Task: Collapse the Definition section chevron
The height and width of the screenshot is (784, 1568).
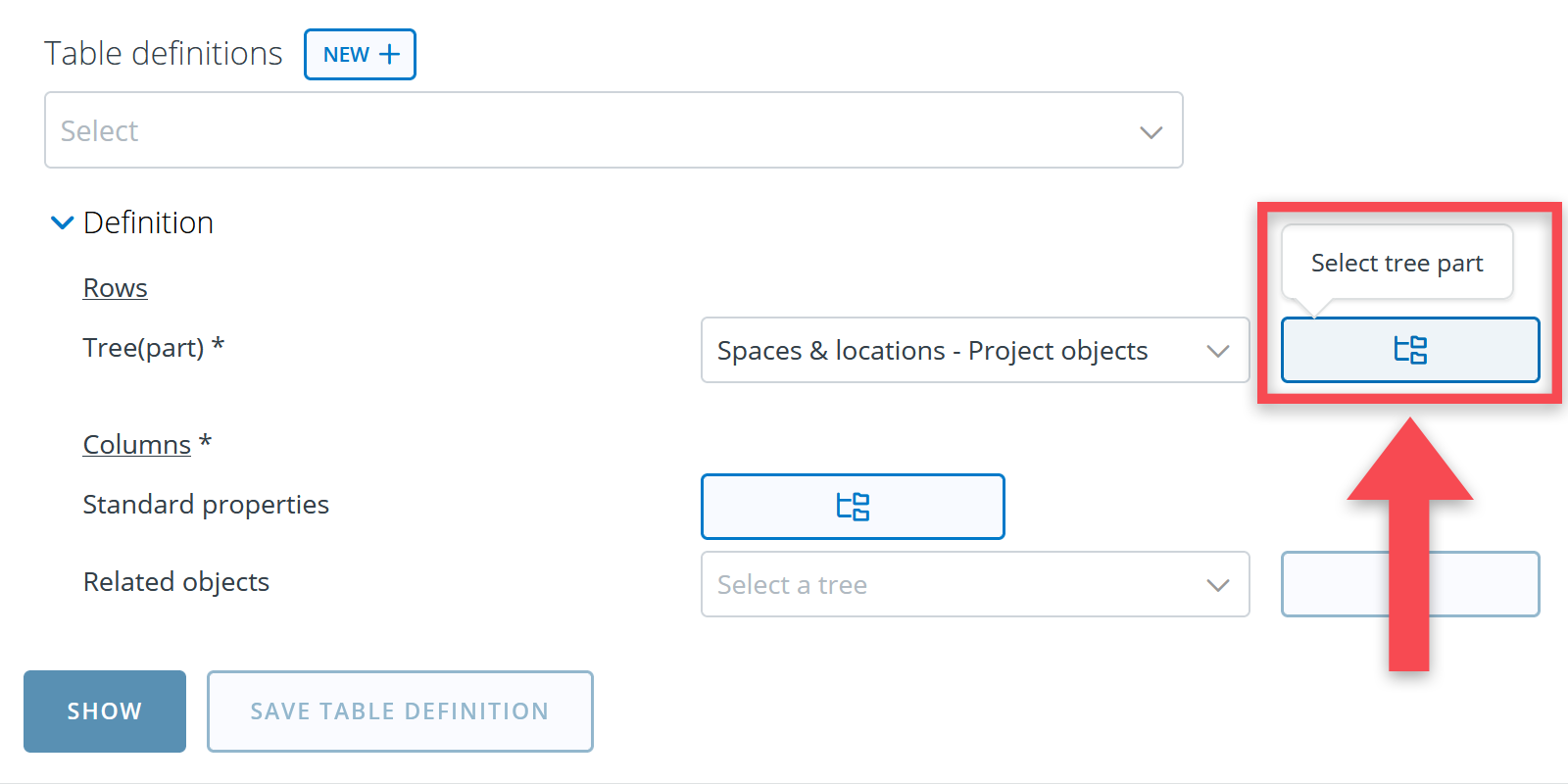Action: [62, 223]
